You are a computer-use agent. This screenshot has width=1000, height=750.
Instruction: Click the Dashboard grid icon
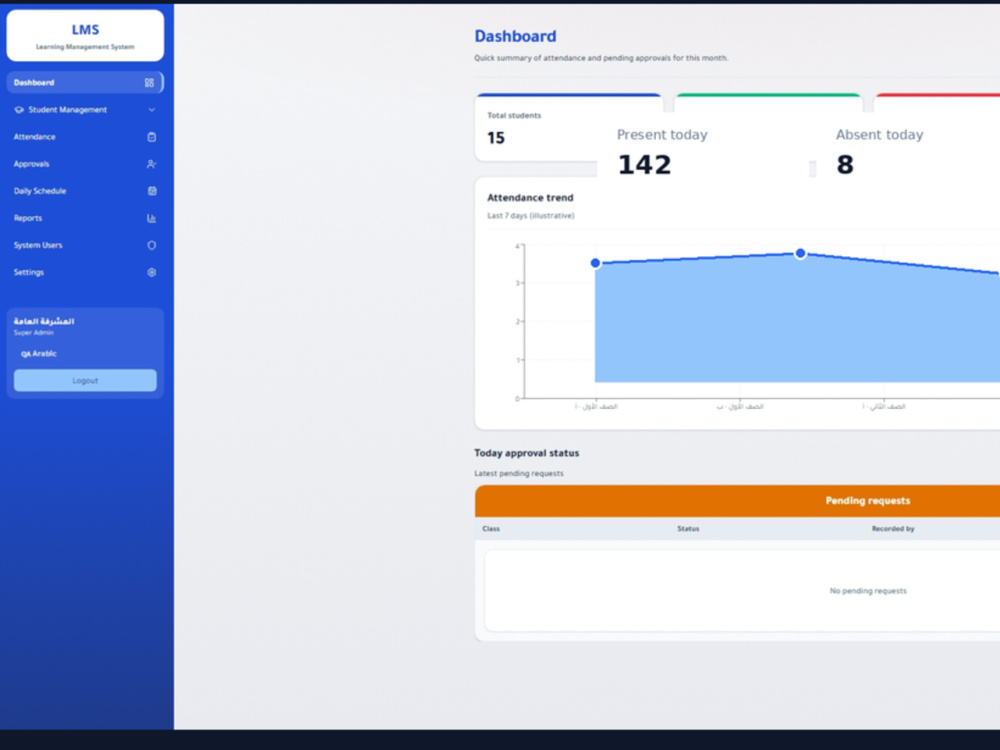[x=149, y=82]
